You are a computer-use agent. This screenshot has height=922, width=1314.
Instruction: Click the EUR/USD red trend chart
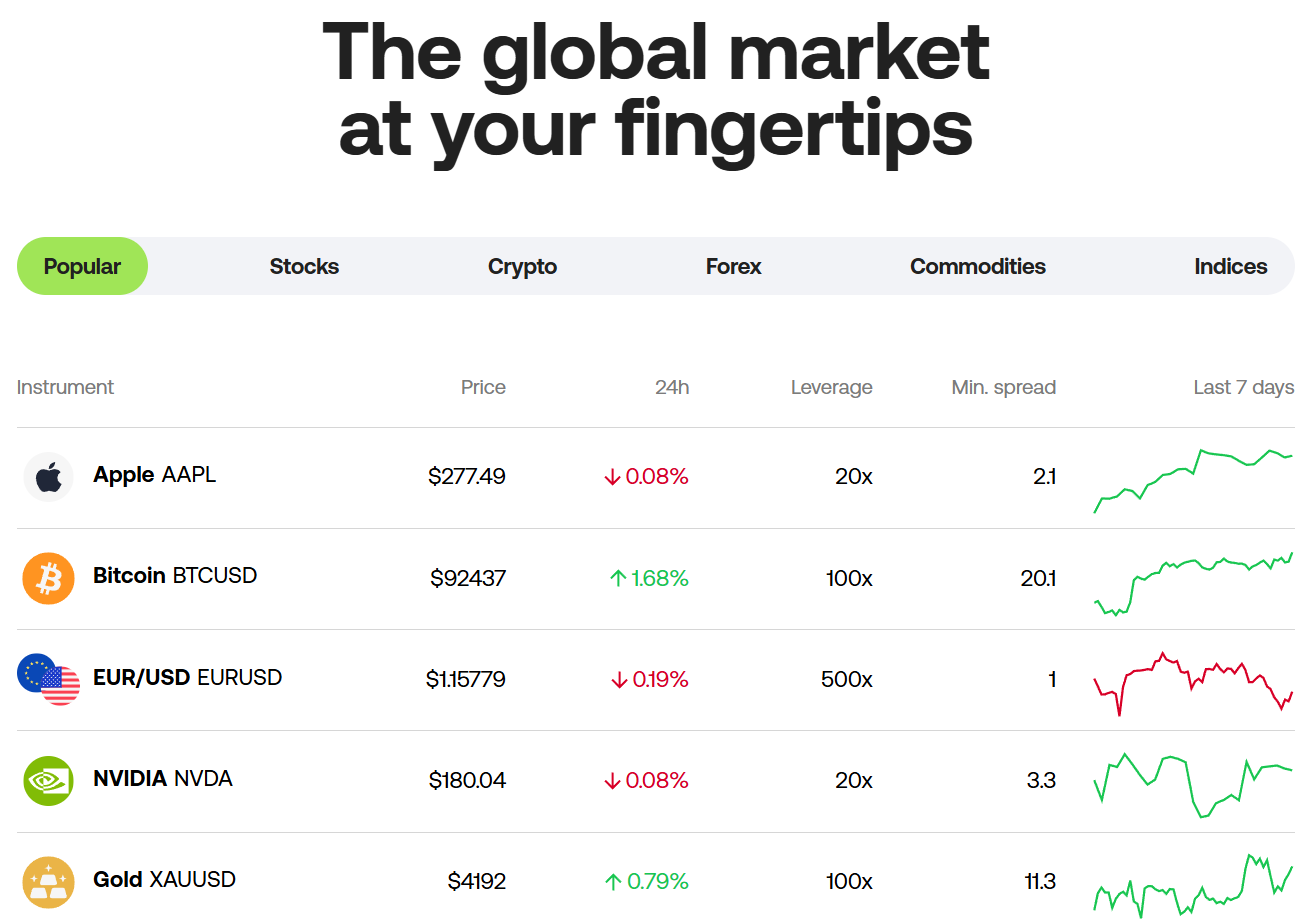click(1190, 679)
